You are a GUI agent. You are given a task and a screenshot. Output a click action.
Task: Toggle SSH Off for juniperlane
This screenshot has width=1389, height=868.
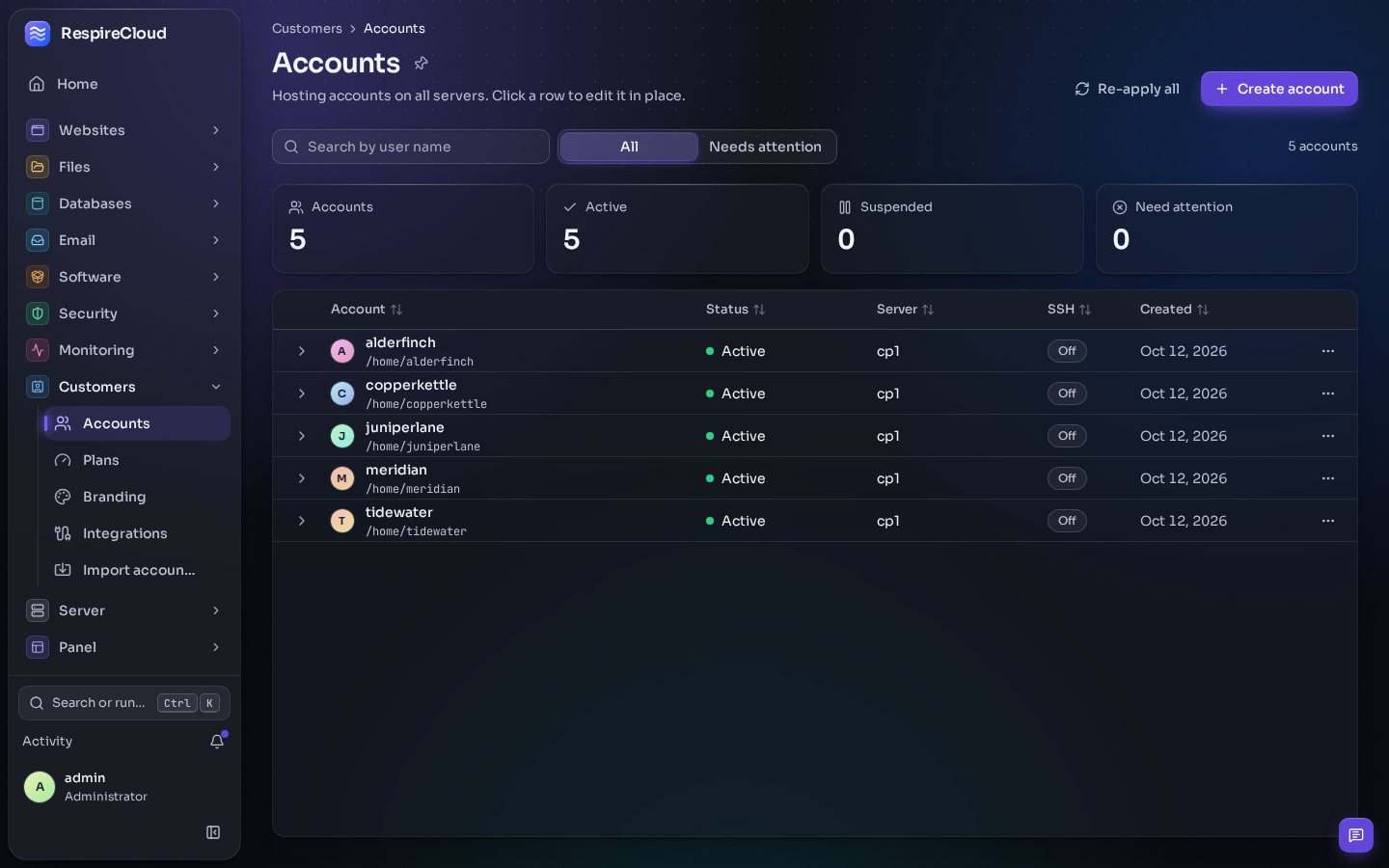coord(1067,436)
